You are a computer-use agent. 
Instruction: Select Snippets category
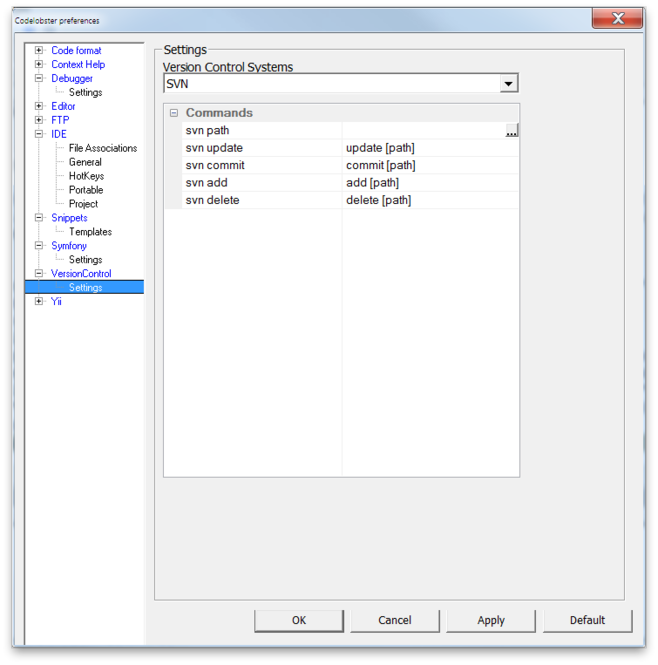(x=70, y=218)
